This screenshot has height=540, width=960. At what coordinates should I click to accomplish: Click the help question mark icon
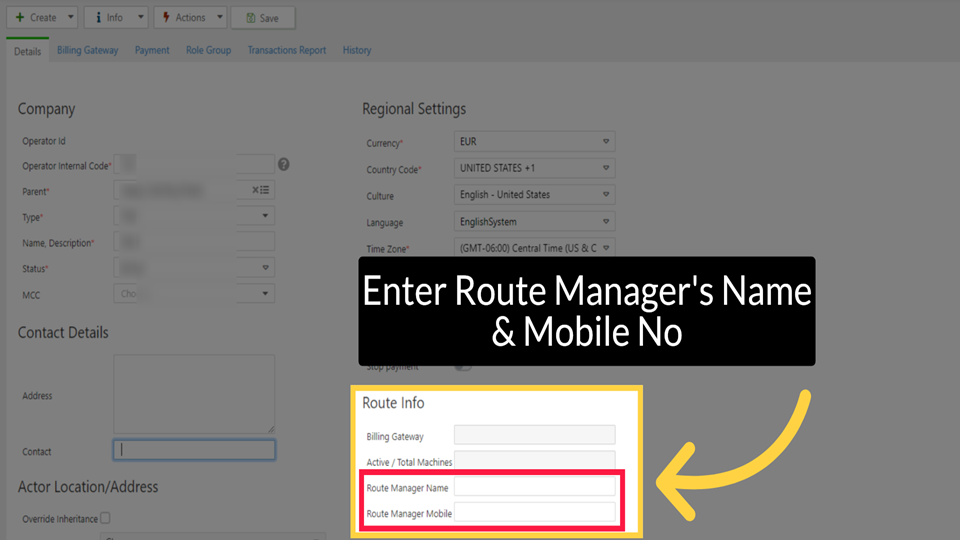click(x=284, y=164)
